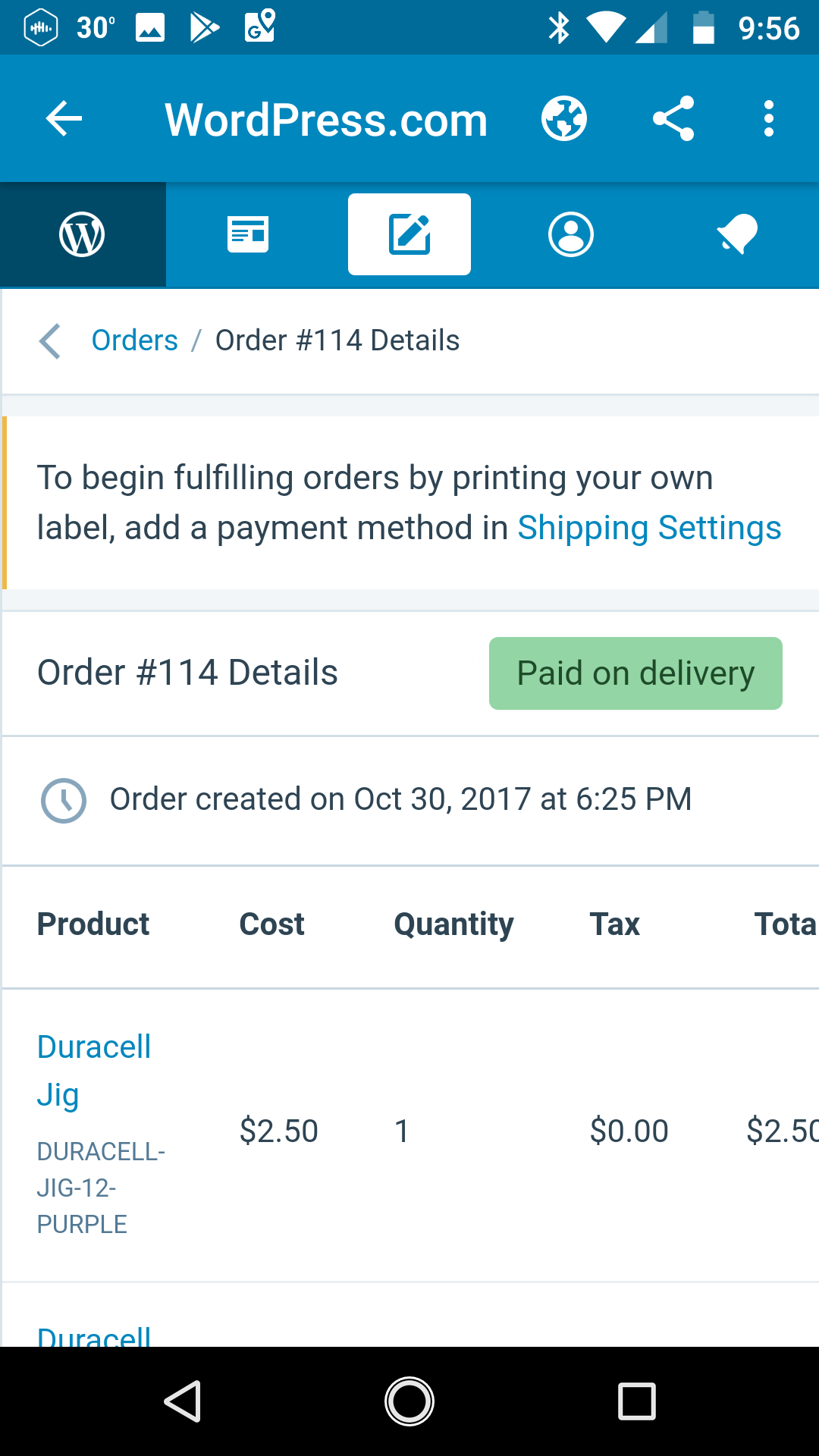The width and height of the screenshot is (819, 1456).
Task: Open the Shipping Settings link
Action: 649,527
